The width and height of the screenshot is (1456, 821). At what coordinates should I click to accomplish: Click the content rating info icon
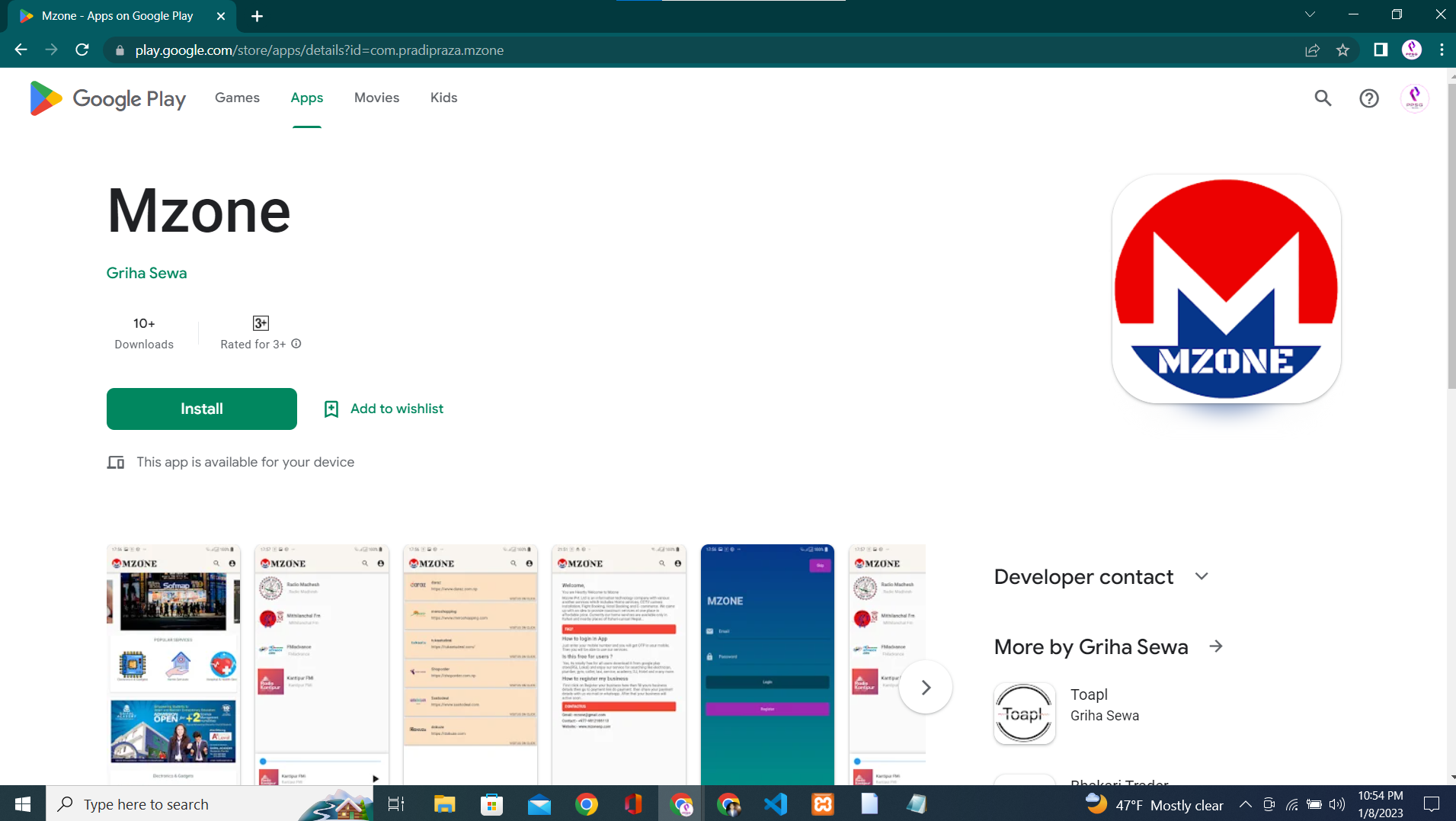coord(296,344)
